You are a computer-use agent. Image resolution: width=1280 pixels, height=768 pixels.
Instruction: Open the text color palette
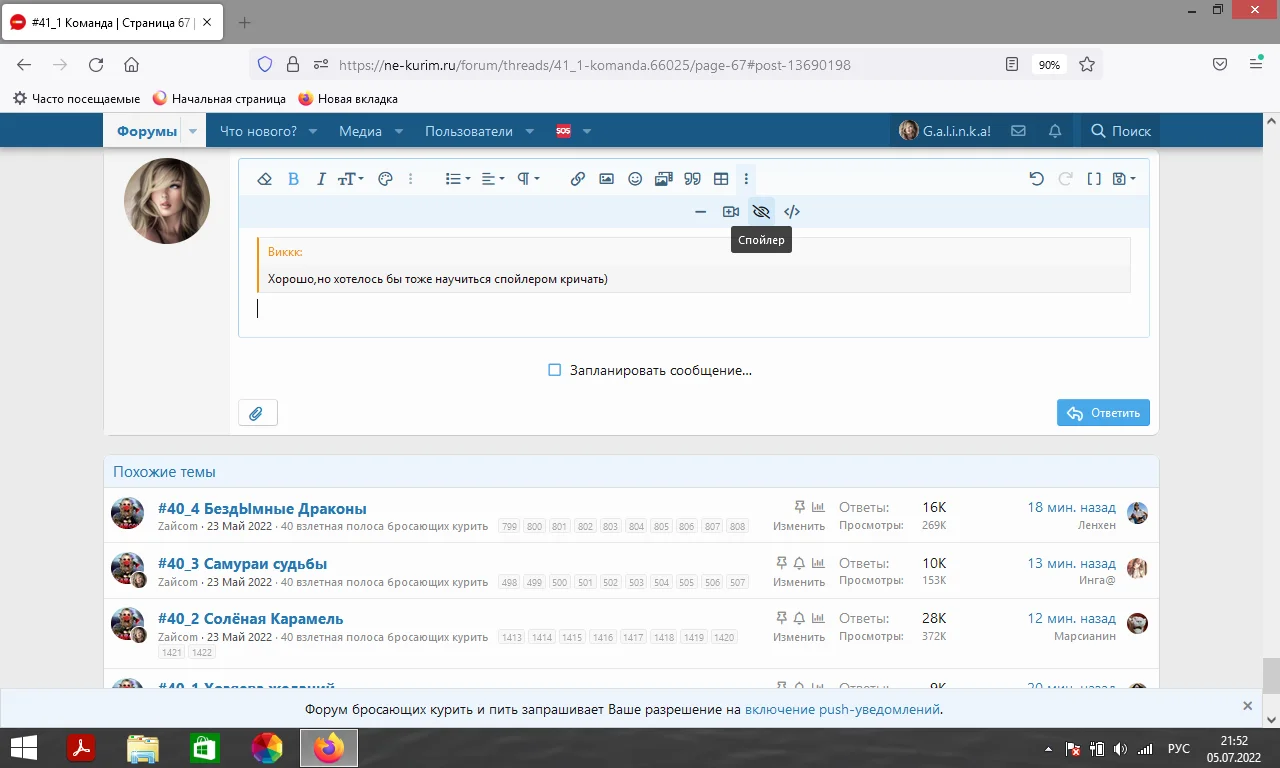[385, 179]
